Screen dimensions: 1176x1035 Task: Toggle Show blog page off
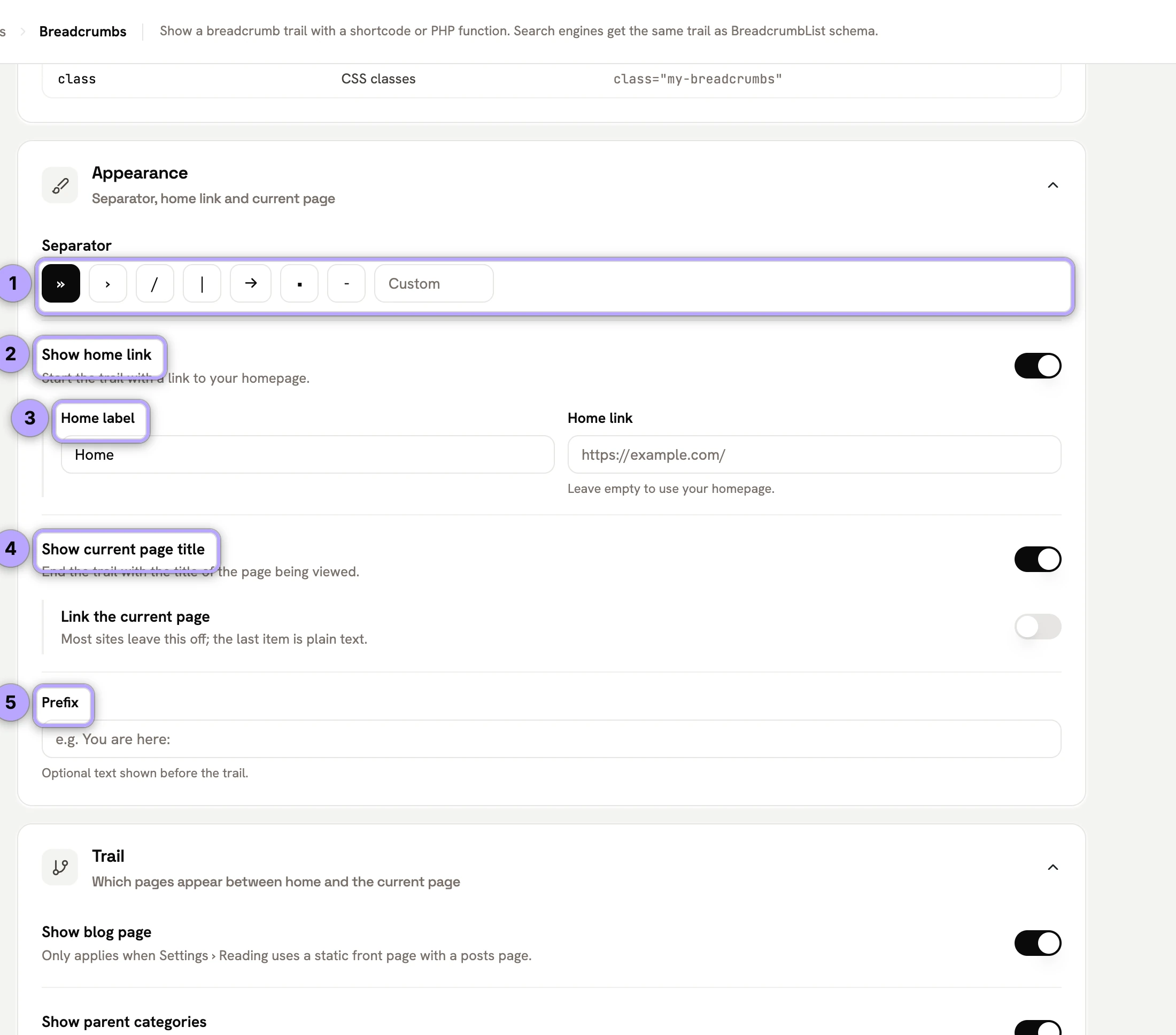1038,944
